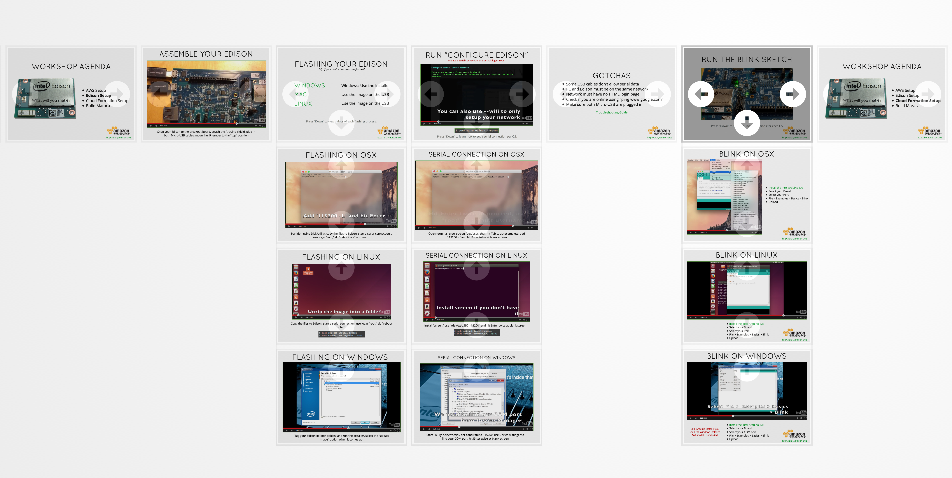Click the right arrow on Run Configure Edison slide
This screenshot has width=952, height=478.
(522, 94)
